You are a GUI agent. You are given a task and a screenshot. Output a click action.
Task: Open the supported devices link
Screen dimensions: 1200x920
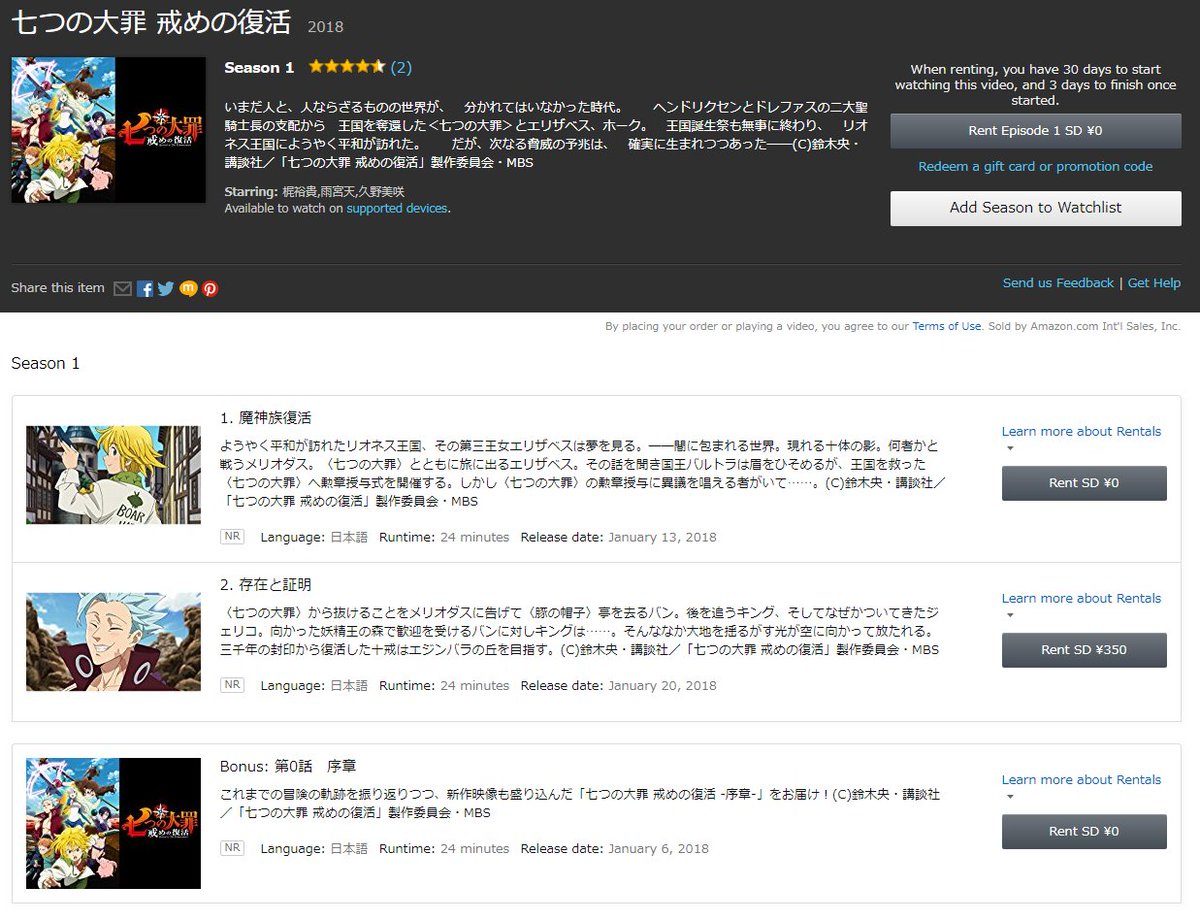[x=397, y=208]
